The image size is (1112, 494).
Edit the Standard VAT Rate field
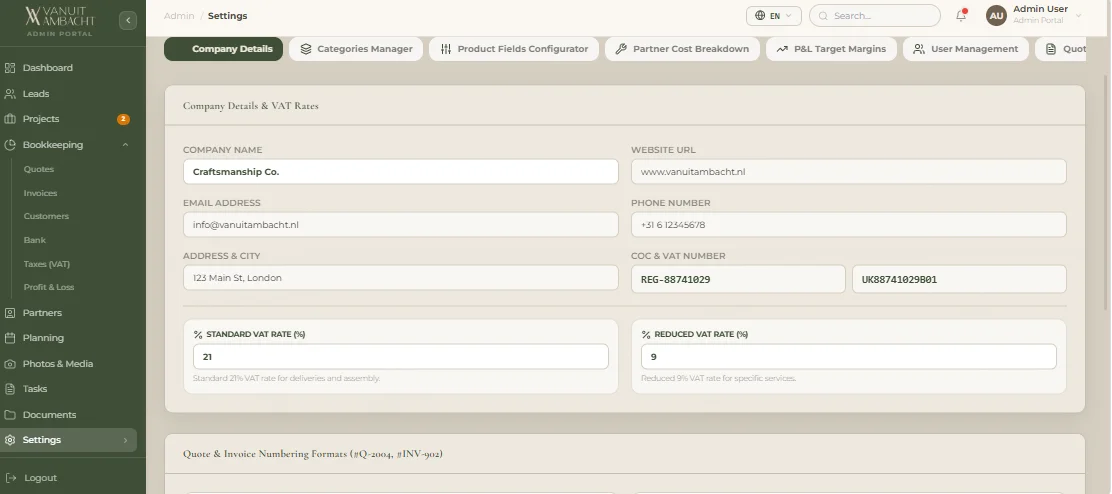[x=401, y=357]
